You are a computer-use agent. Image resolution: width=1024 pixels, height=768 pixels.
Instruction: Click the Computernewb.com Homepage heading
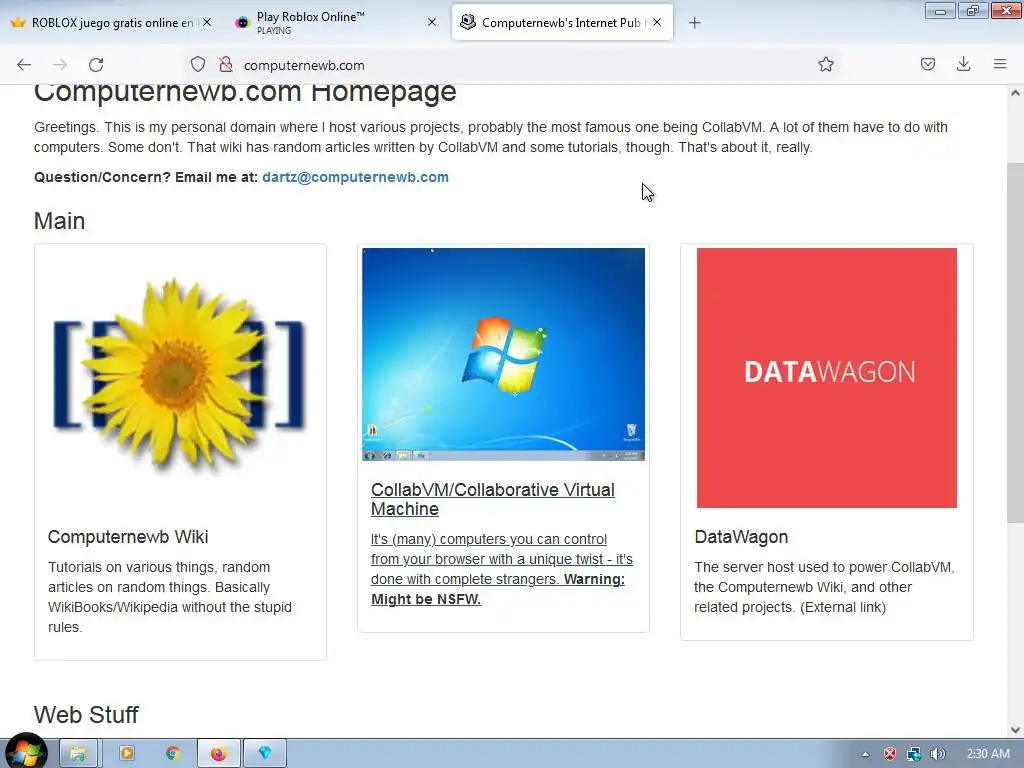(245, 93)
